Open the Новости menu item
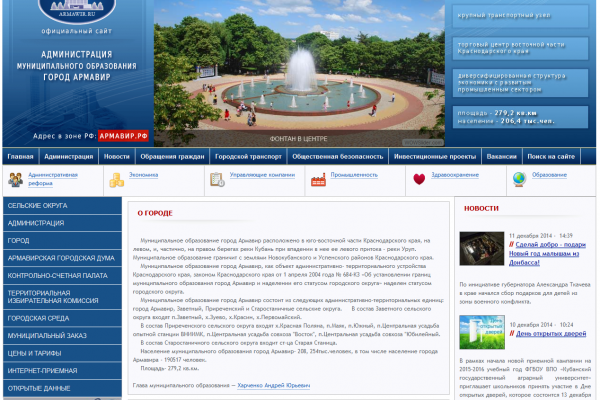 (117, 157)
